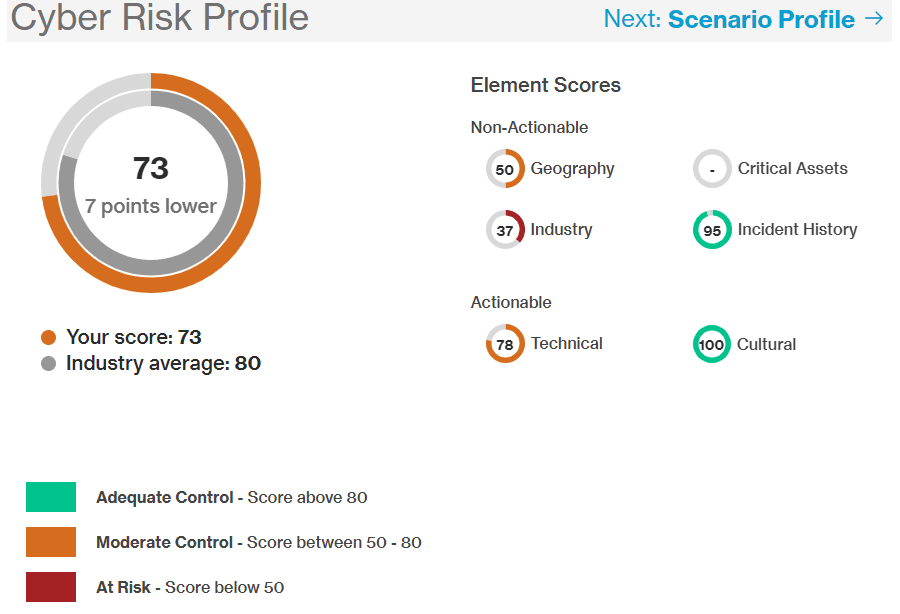Screen dimensions: 900x614
Task: Click the red At Risk swatch
Action: [x=50, y=587]
